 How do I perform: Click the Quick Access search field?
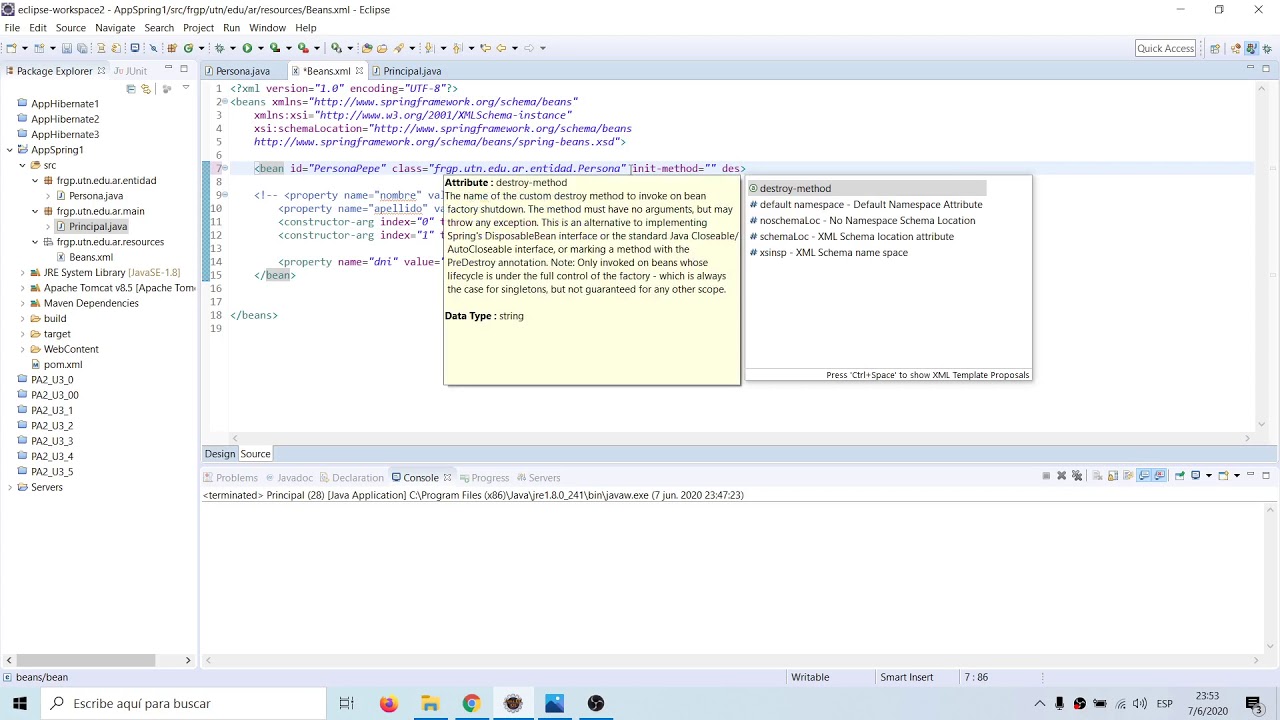[x=1165, y=48]
